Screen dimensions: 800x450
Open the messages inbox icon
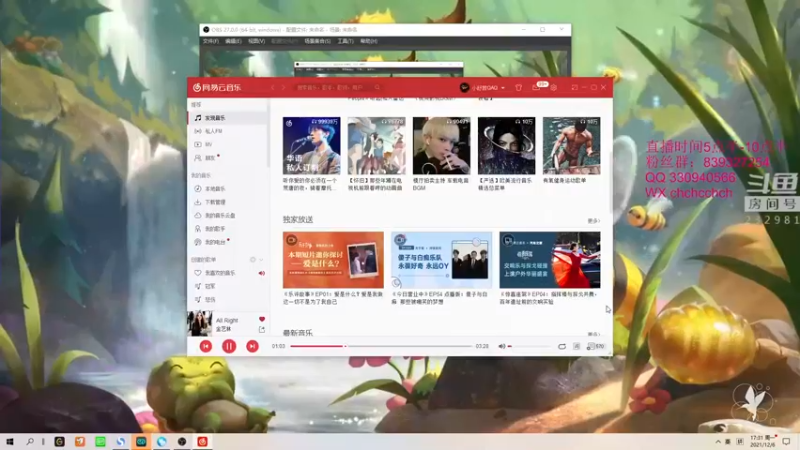point(536,88)
